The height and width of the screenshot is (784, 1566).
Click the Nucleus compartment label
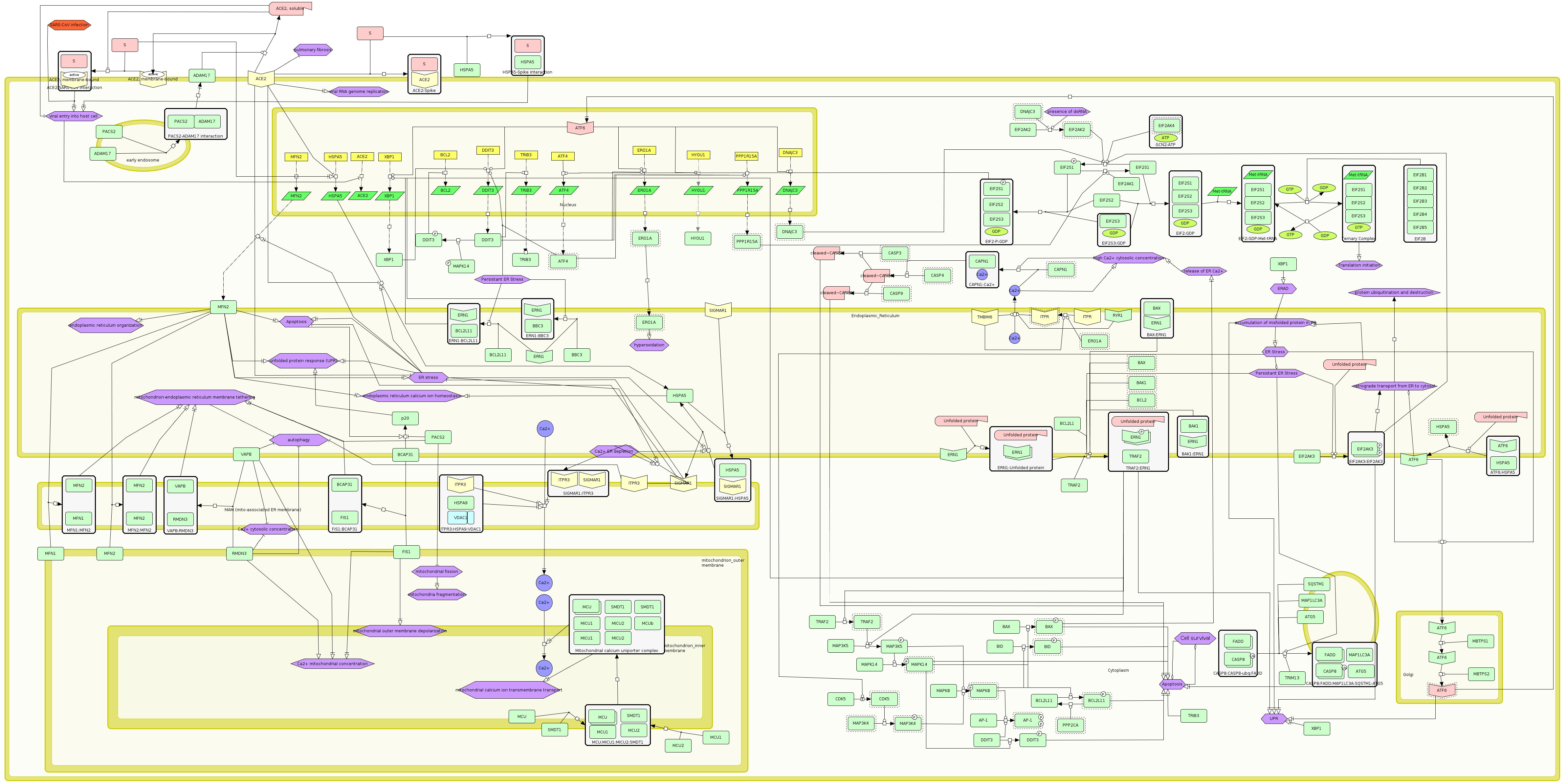pyautogui.click(x=568, y=205)
